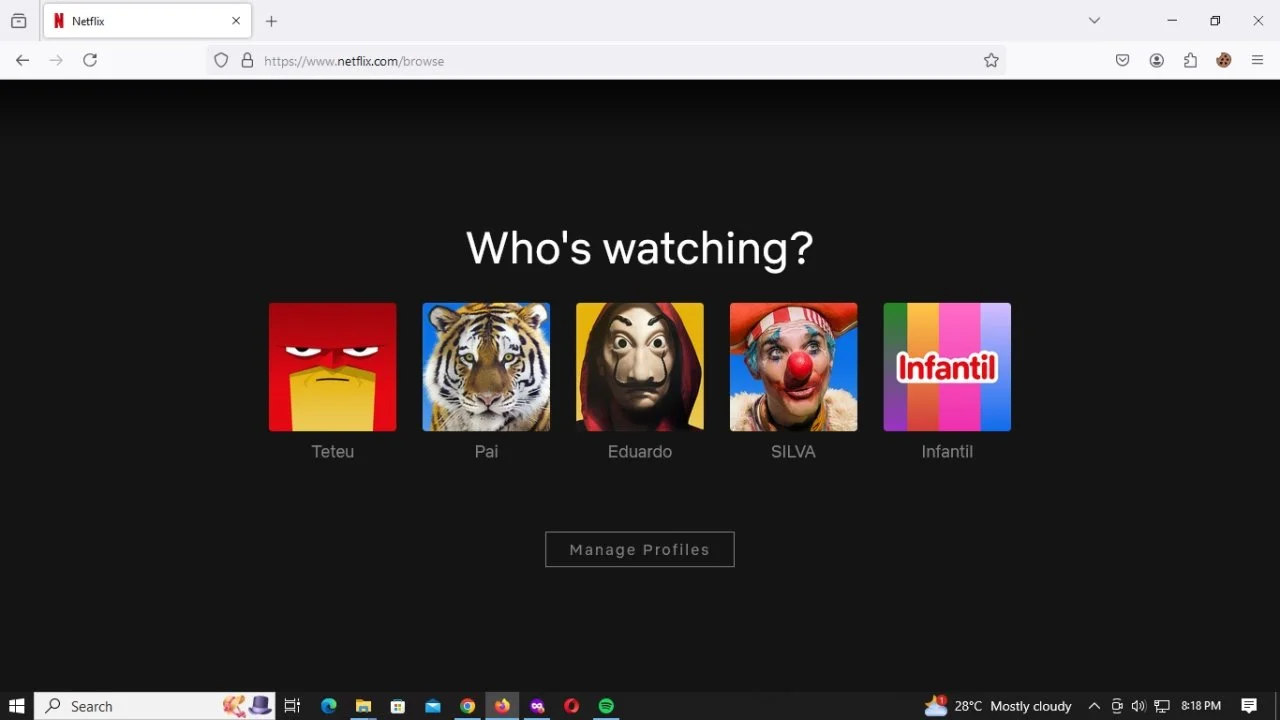Open a new browser tab
The height and width of the screenshot is (720, 1280).
pos(271,20)
